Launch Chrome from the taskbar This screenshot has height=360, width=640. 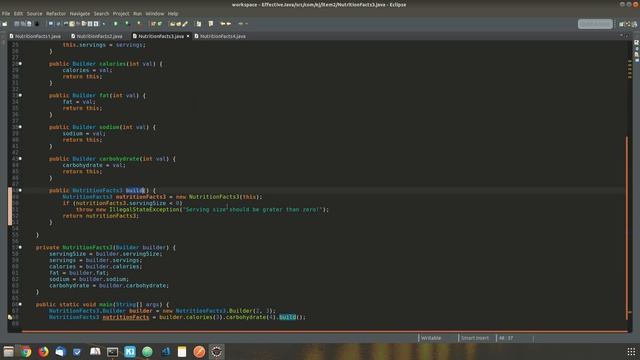click(x=26, y=351)
